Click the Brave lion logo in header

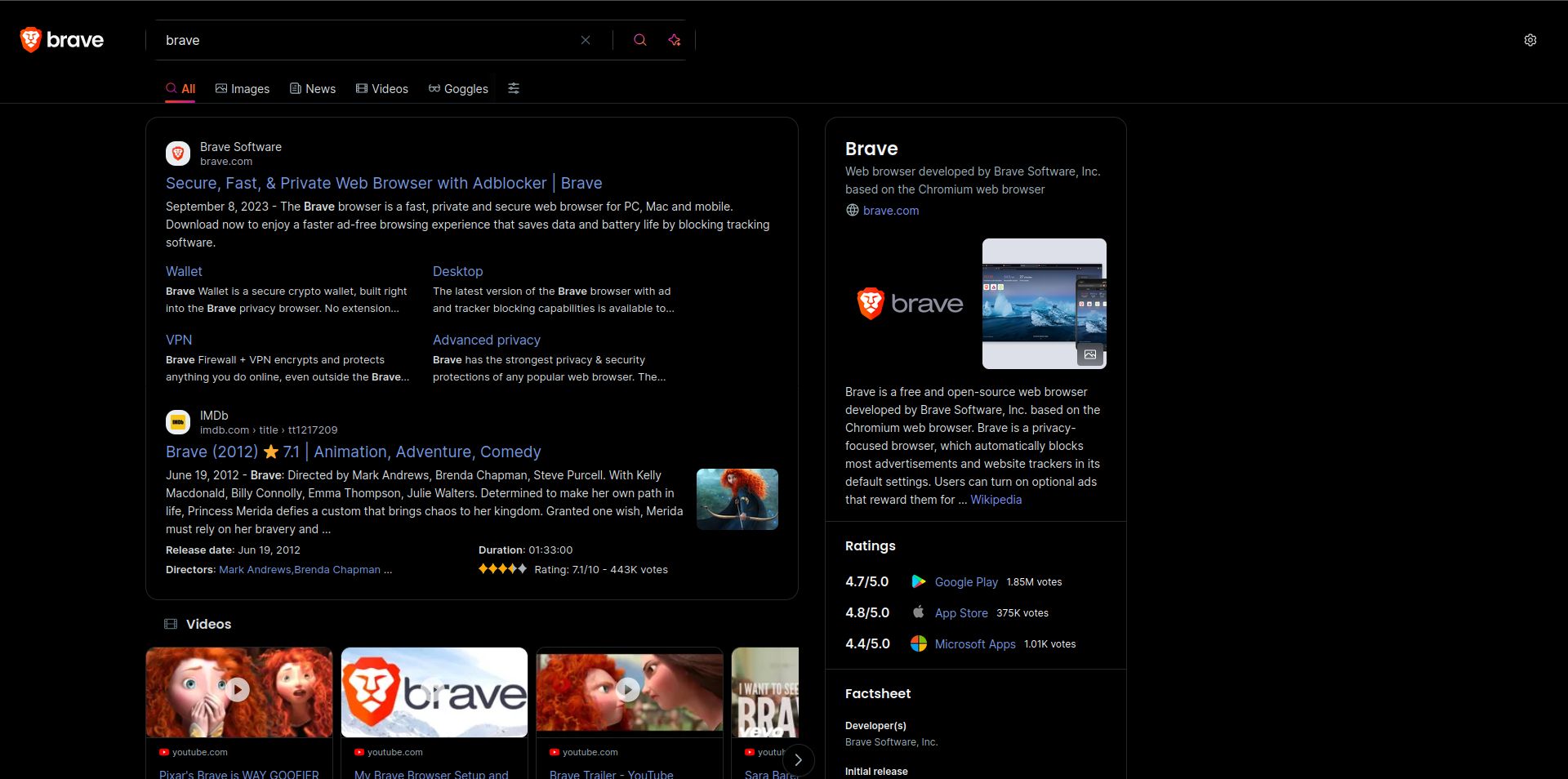tap(62, 40)
